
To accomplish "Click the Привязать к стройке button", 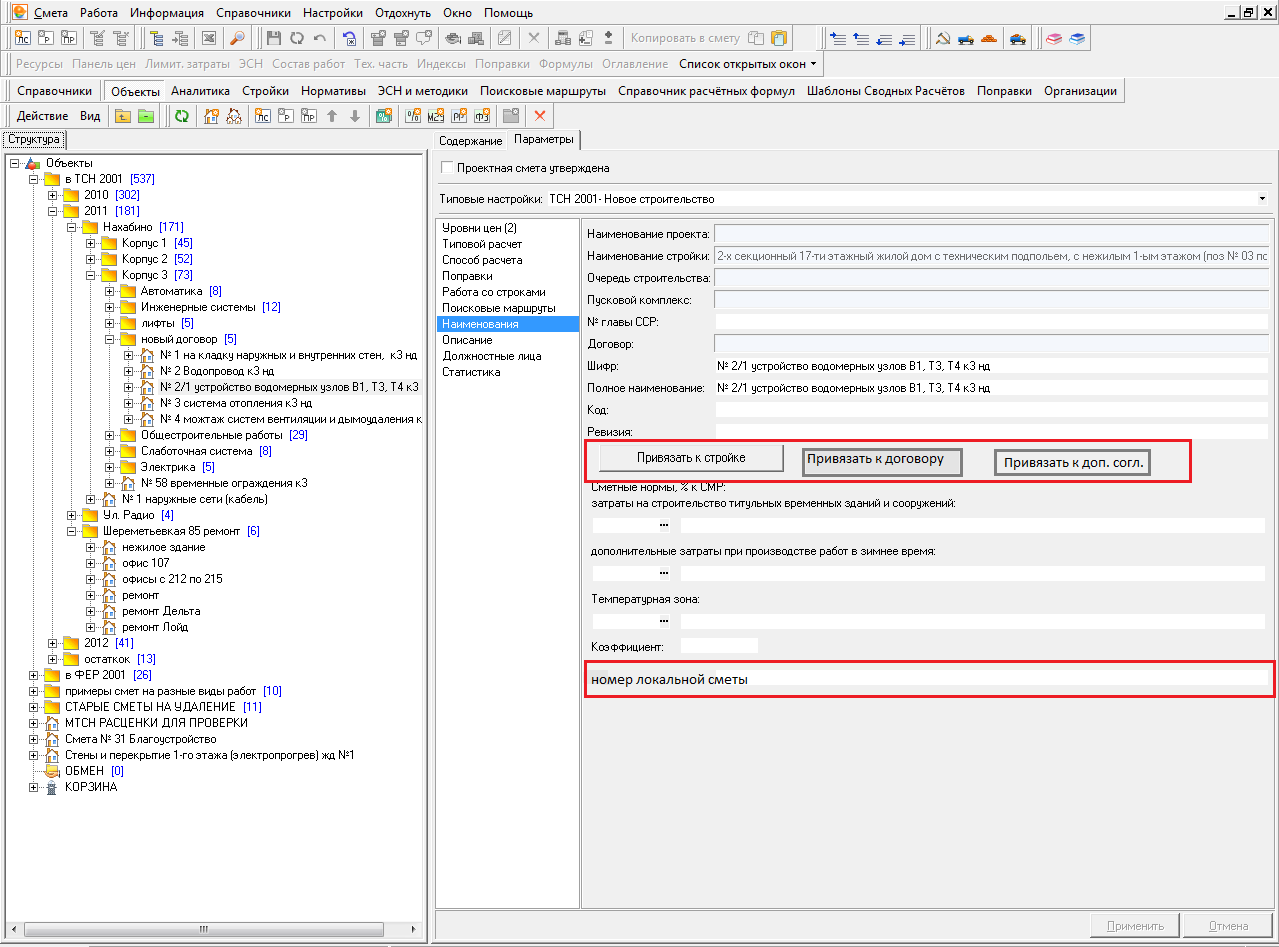I will click(x=691, y=458).
